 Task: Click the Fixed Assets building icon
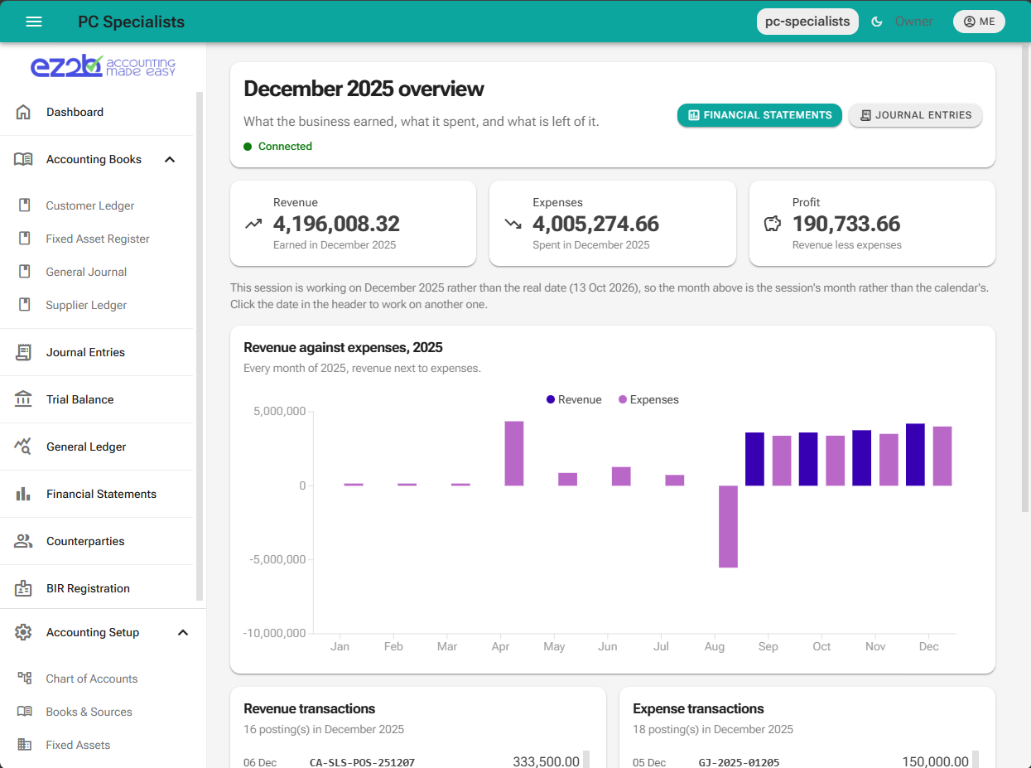pos(24,744)
